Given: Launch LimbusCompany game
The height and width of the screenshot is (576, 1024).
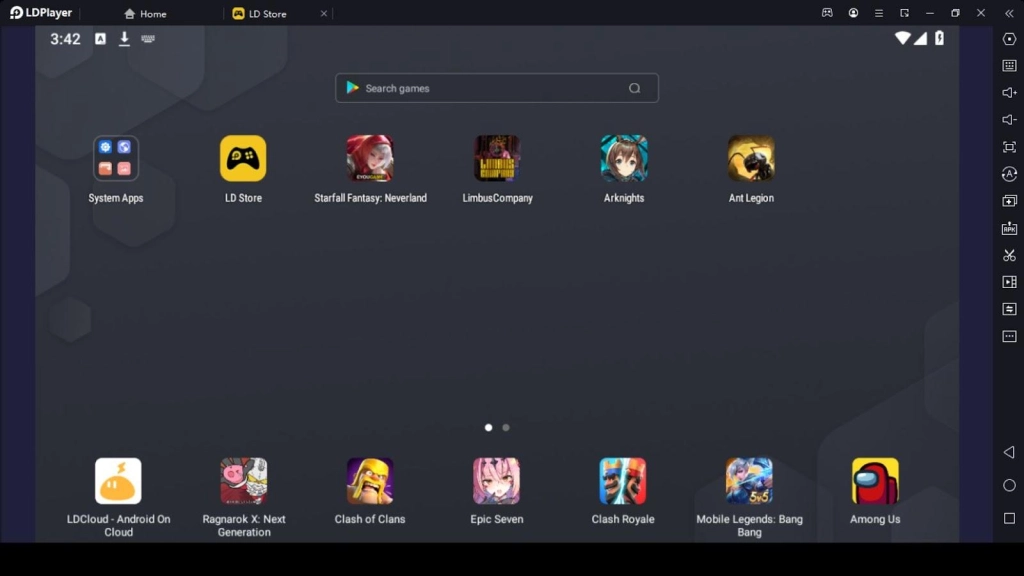Looking at the screenshot, I should tap(497, 158).
